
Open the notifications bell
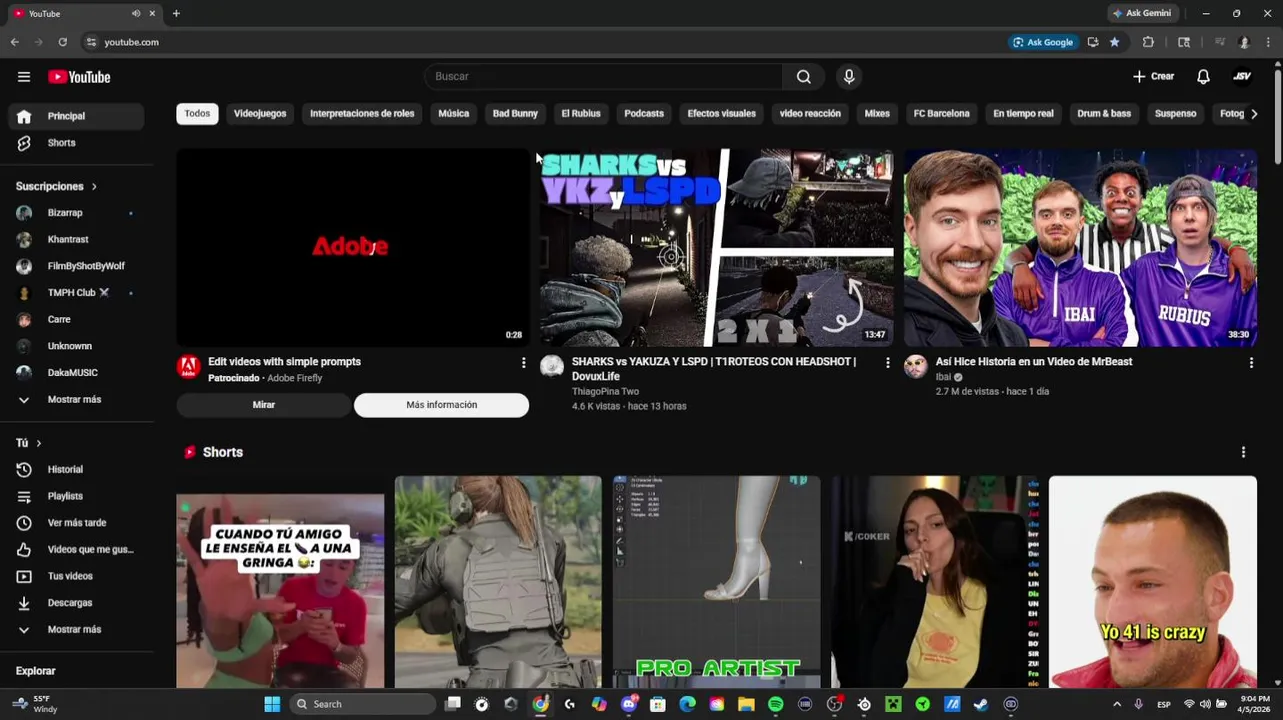1203,77
